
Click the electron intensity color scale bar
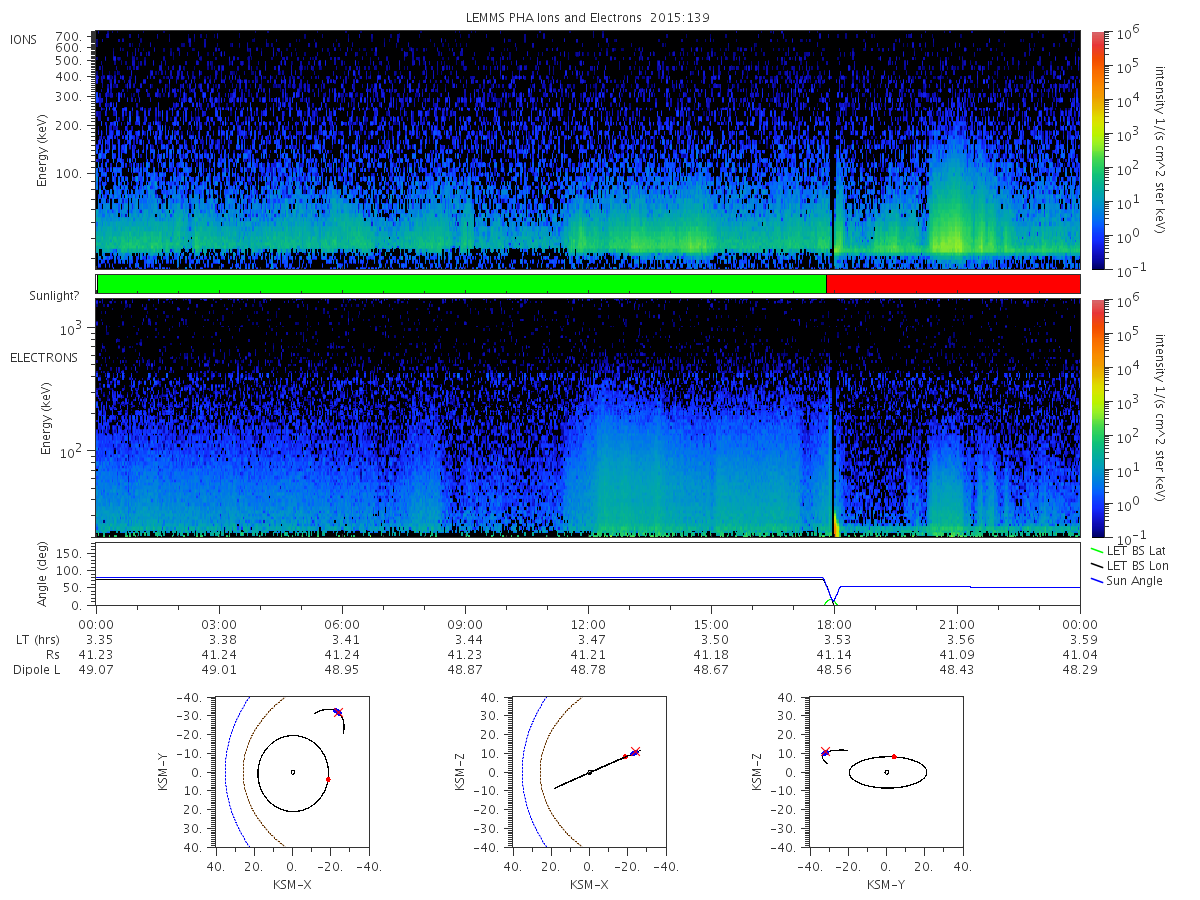click(x=1097, y=418)
